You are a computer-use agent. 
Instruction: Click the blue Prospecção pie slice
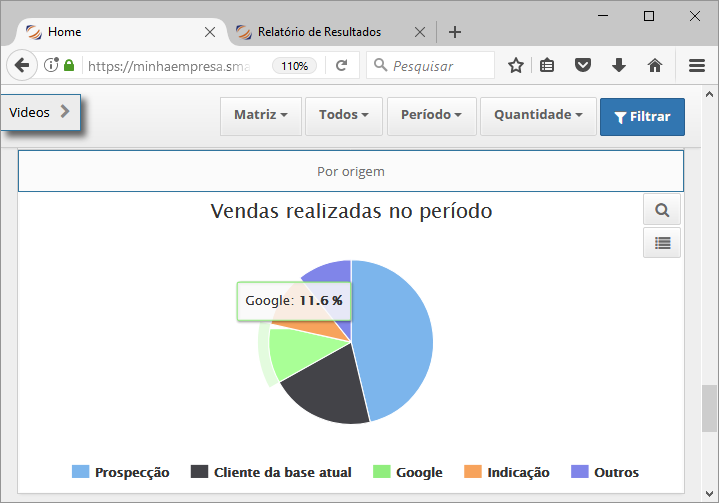pos(394,339)
